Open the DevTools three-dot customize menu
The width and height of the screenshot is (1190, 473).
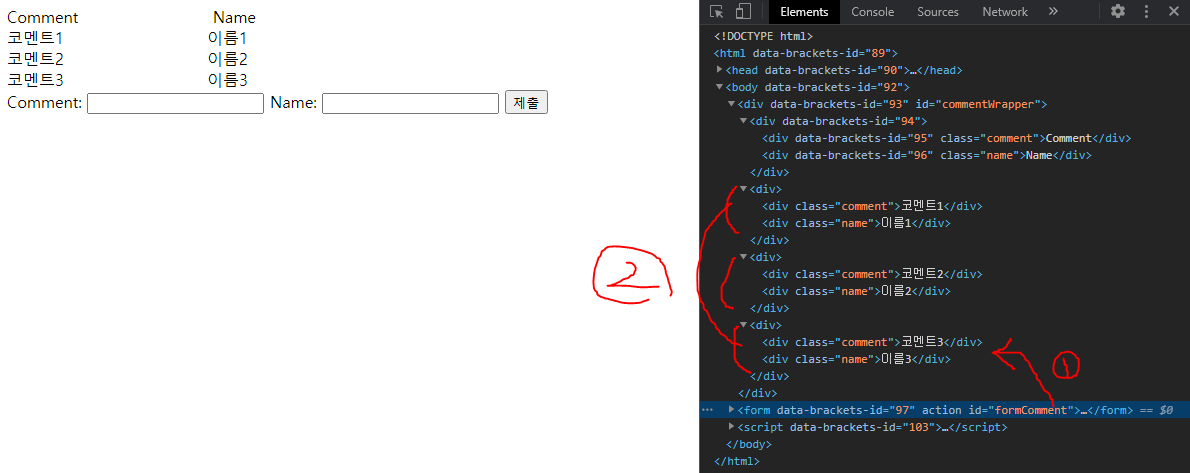[x=1146, y=11]
